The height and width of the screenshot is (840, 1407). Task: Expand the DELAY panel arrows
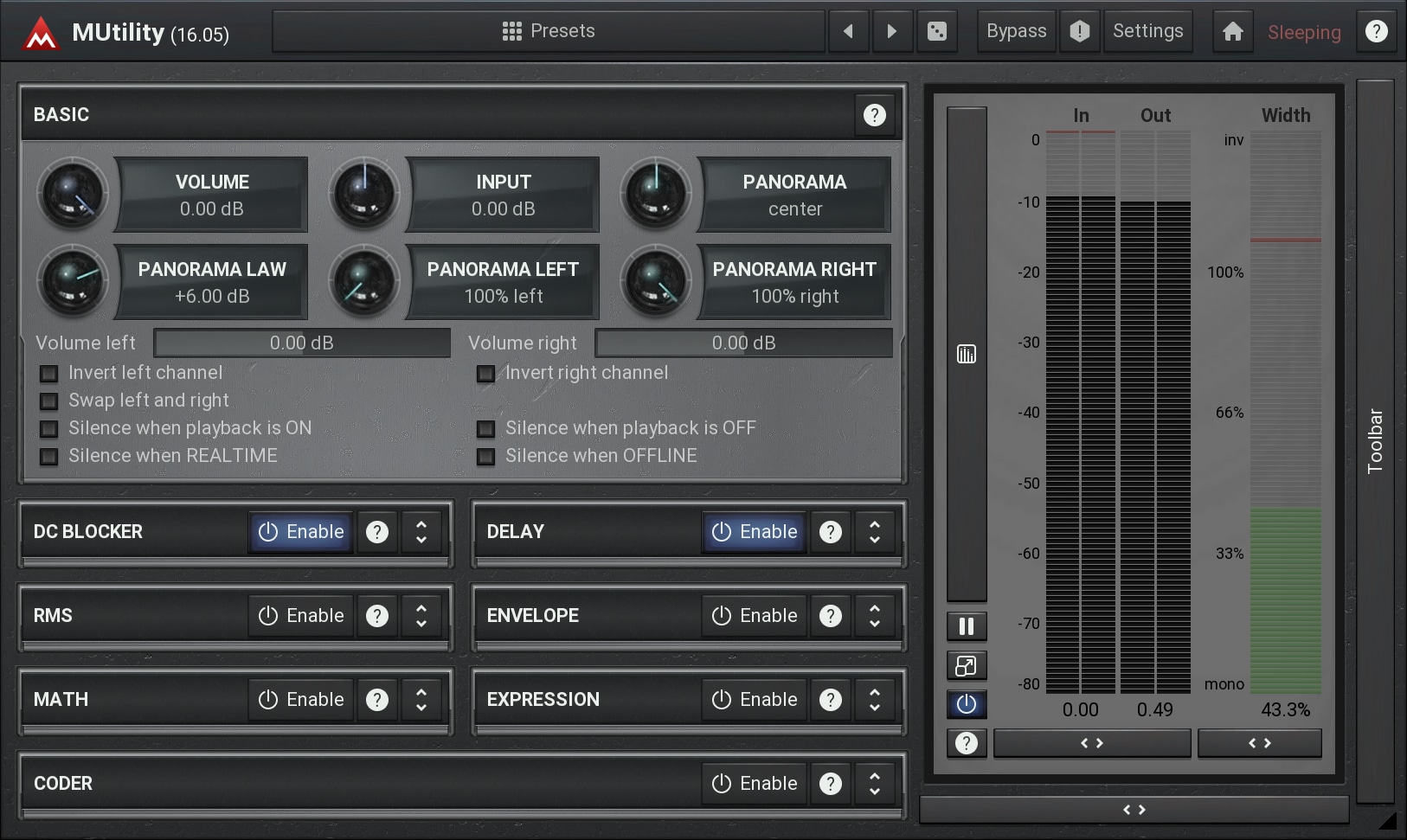875,532
